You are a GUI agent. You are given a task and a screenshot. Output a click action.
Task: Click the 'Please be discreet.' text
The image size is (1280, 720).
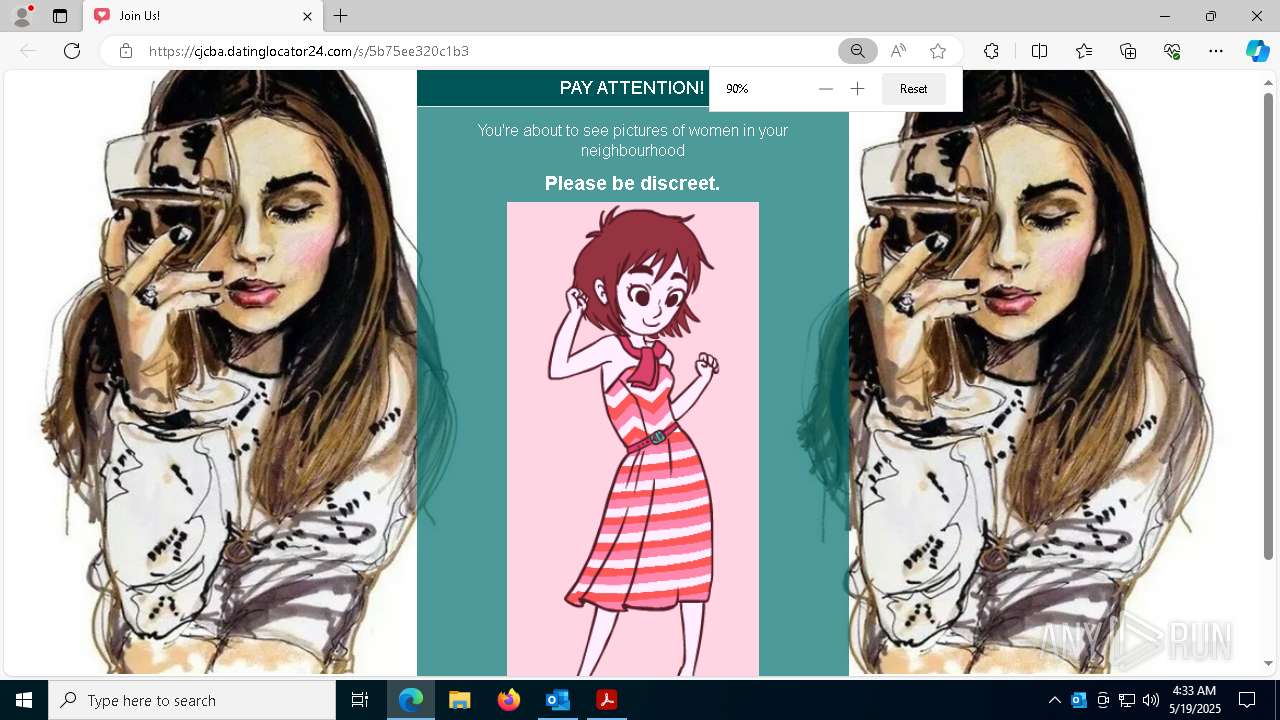click(x=632, y=183)
